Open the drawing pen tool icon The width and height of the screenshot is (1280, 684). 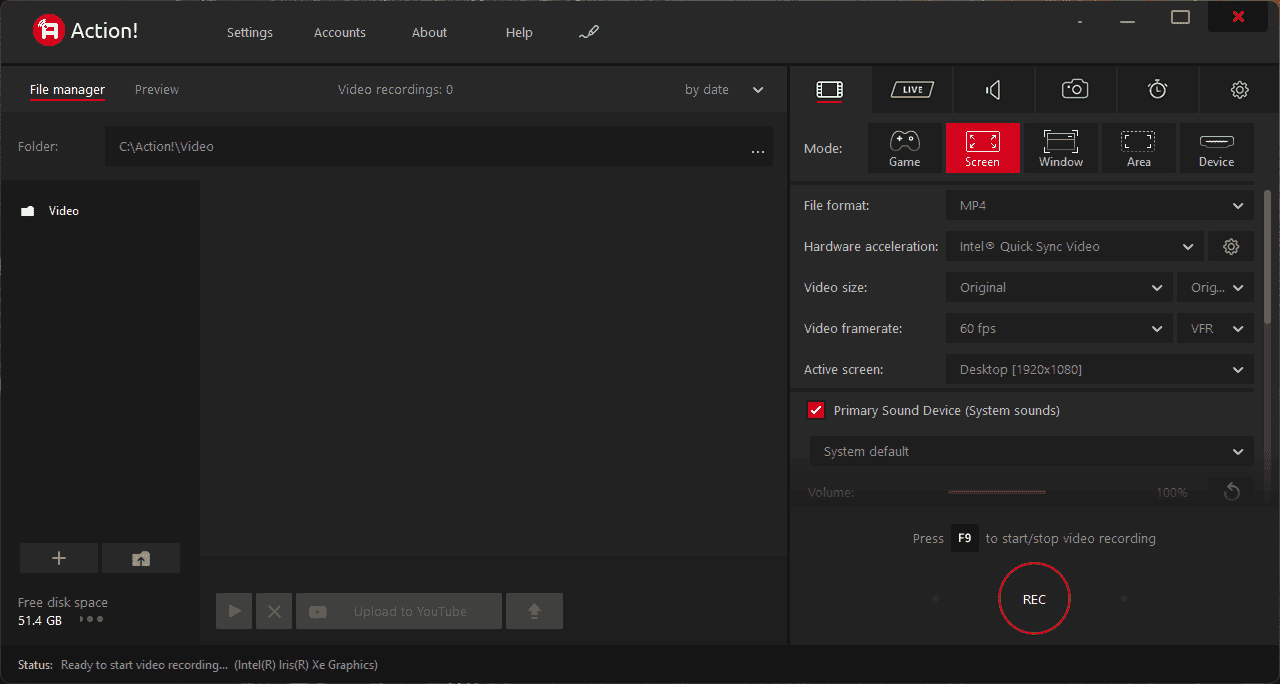(588, 32)
